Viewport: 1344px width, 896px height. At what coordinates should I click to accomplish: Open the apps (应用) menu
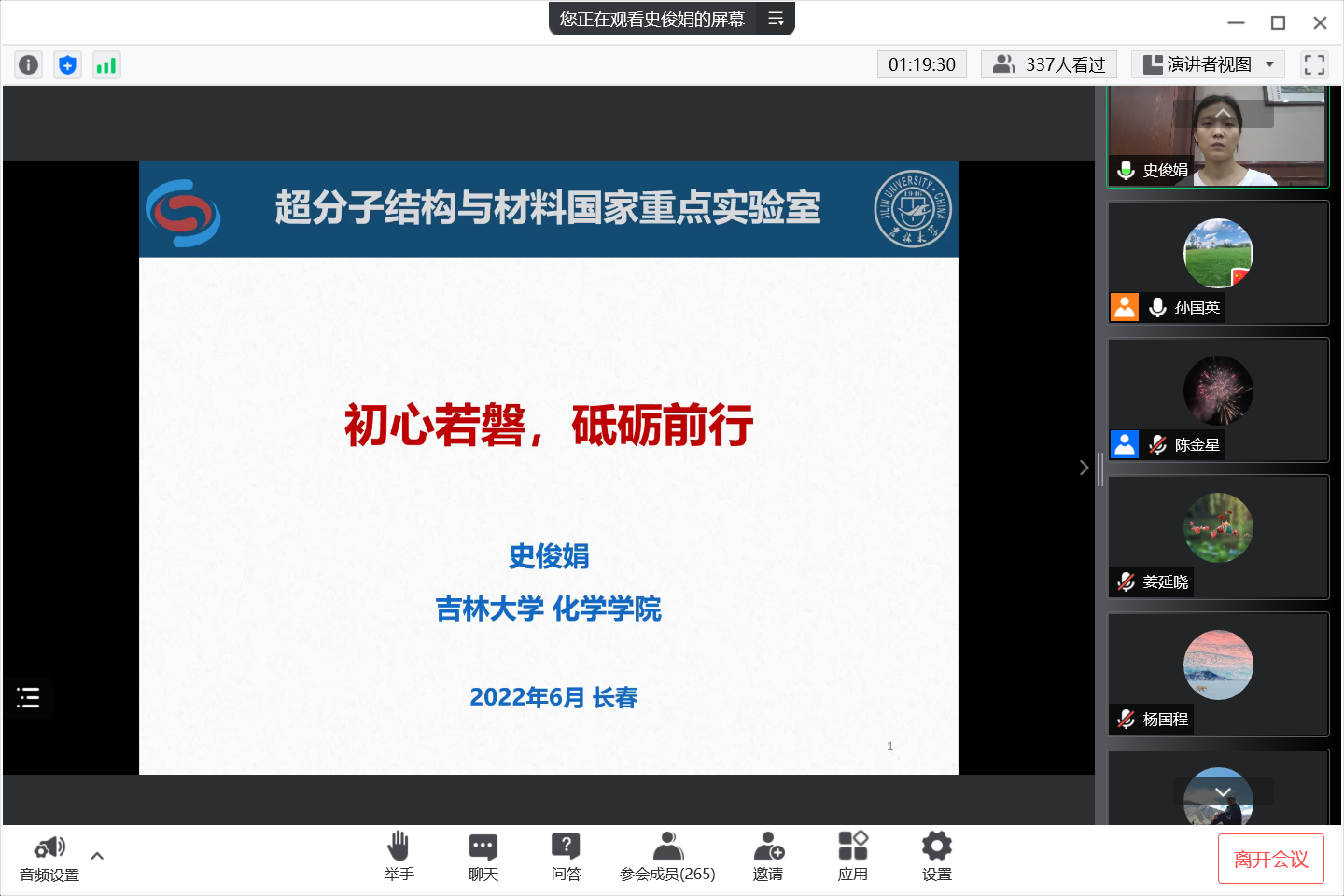pos(852,856)
